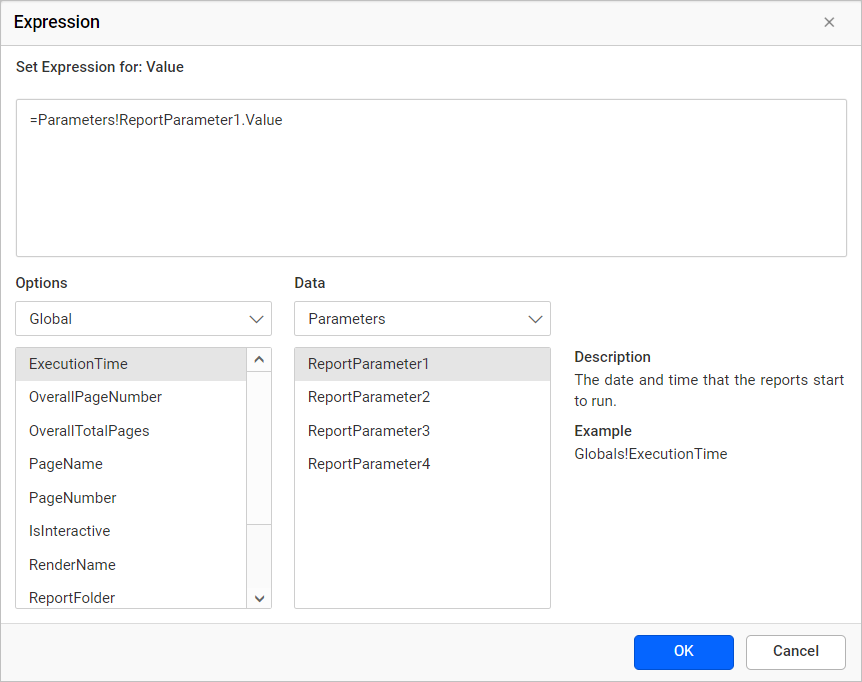Select OverallTotalPages in the options list
862x682 pixels.
click(x=131, y=431)
